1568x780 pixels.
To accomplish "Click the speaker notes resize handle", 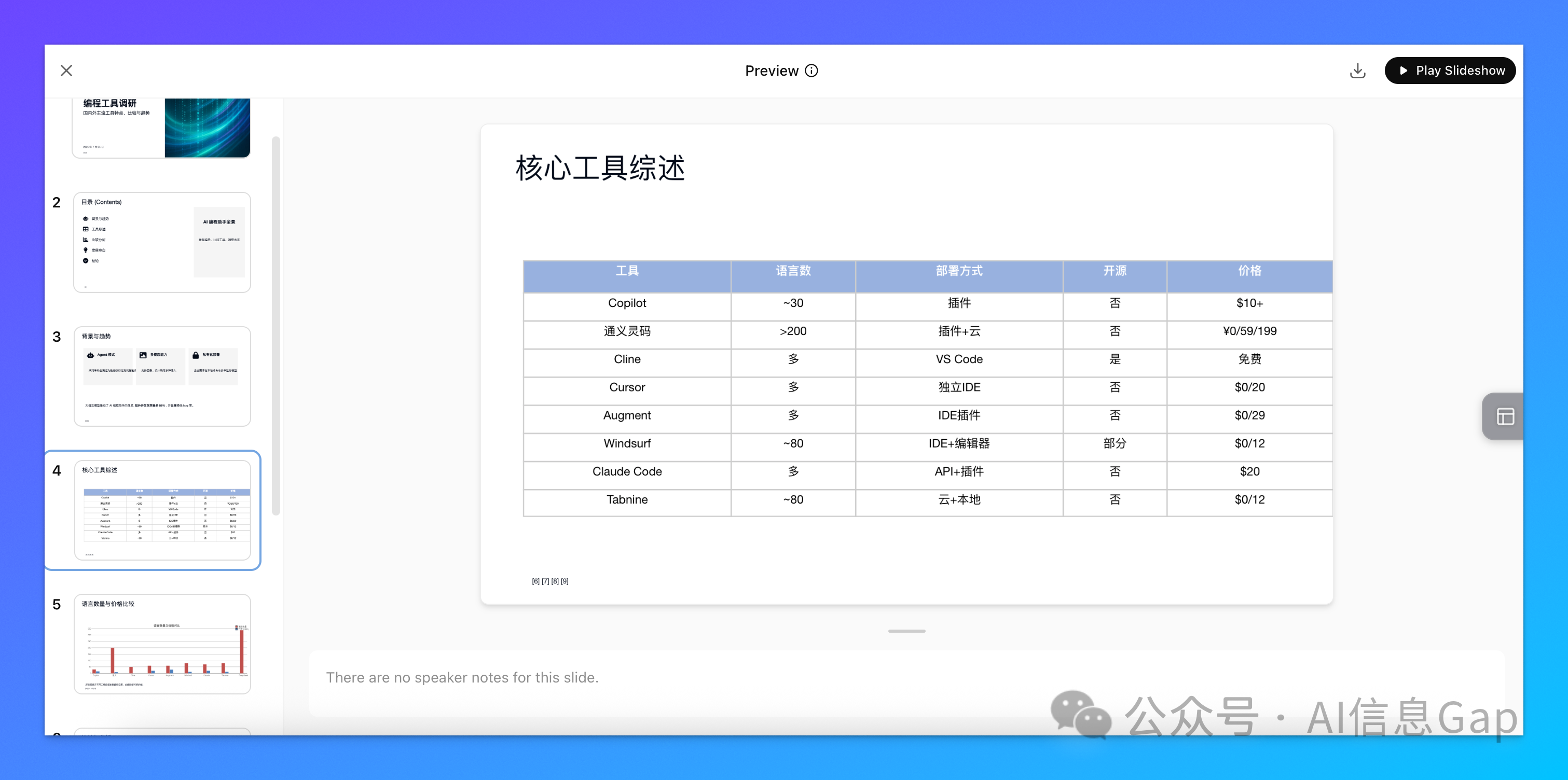I will click(906, 631).
